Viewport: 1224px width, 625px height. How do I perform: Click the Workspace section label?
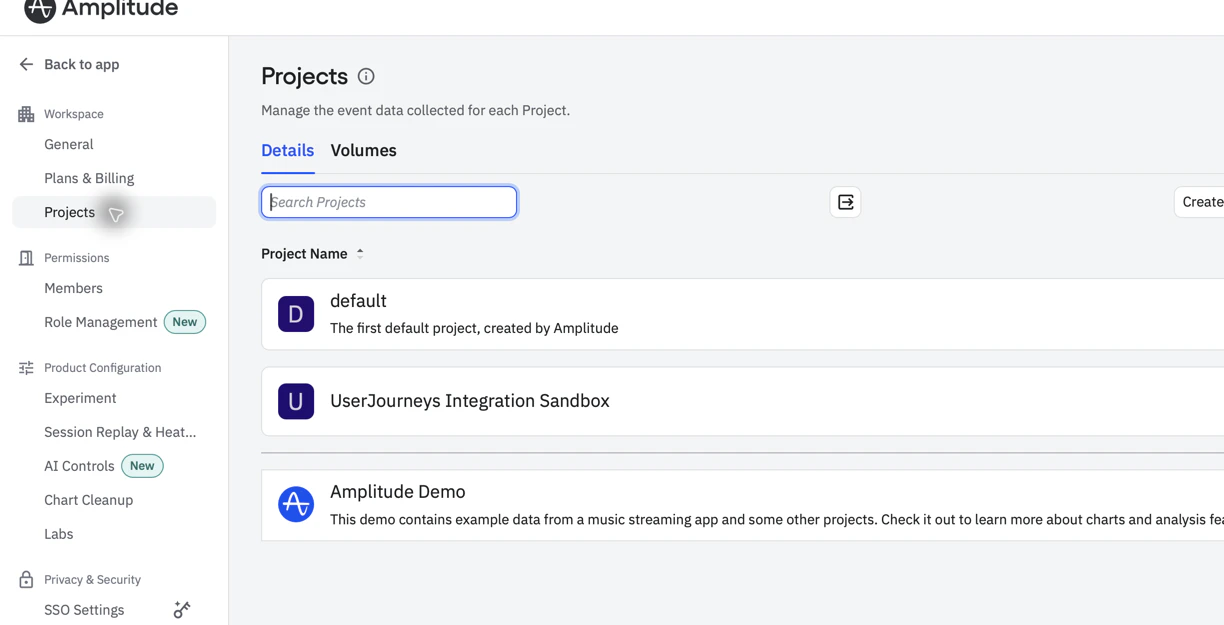pos(74,114)
